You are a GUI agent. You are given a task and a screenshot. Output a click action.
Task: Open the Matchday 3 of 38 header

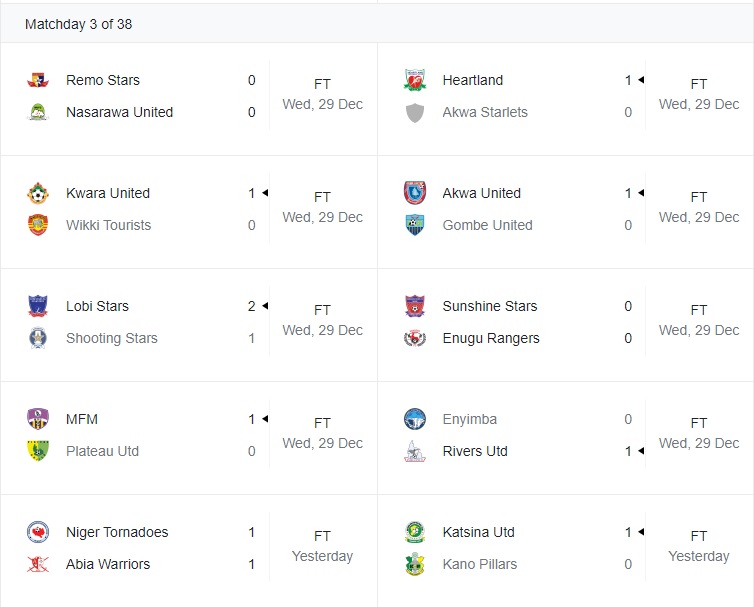tap(78, 24)
